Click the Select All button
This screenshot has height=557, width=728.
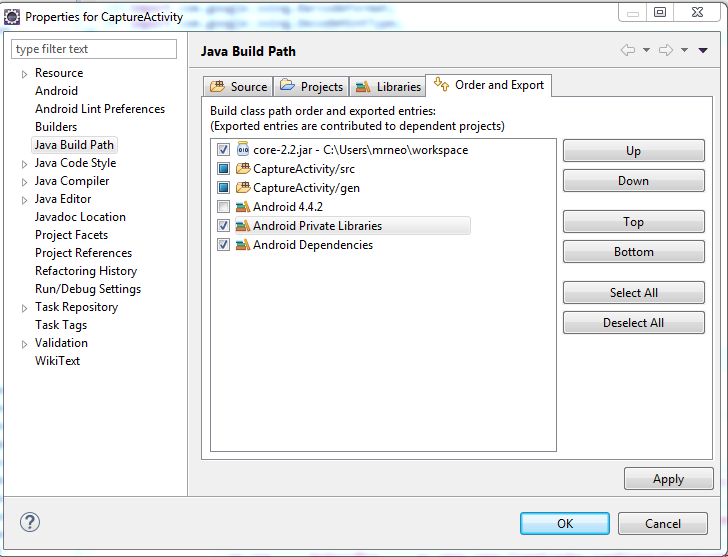634,292
